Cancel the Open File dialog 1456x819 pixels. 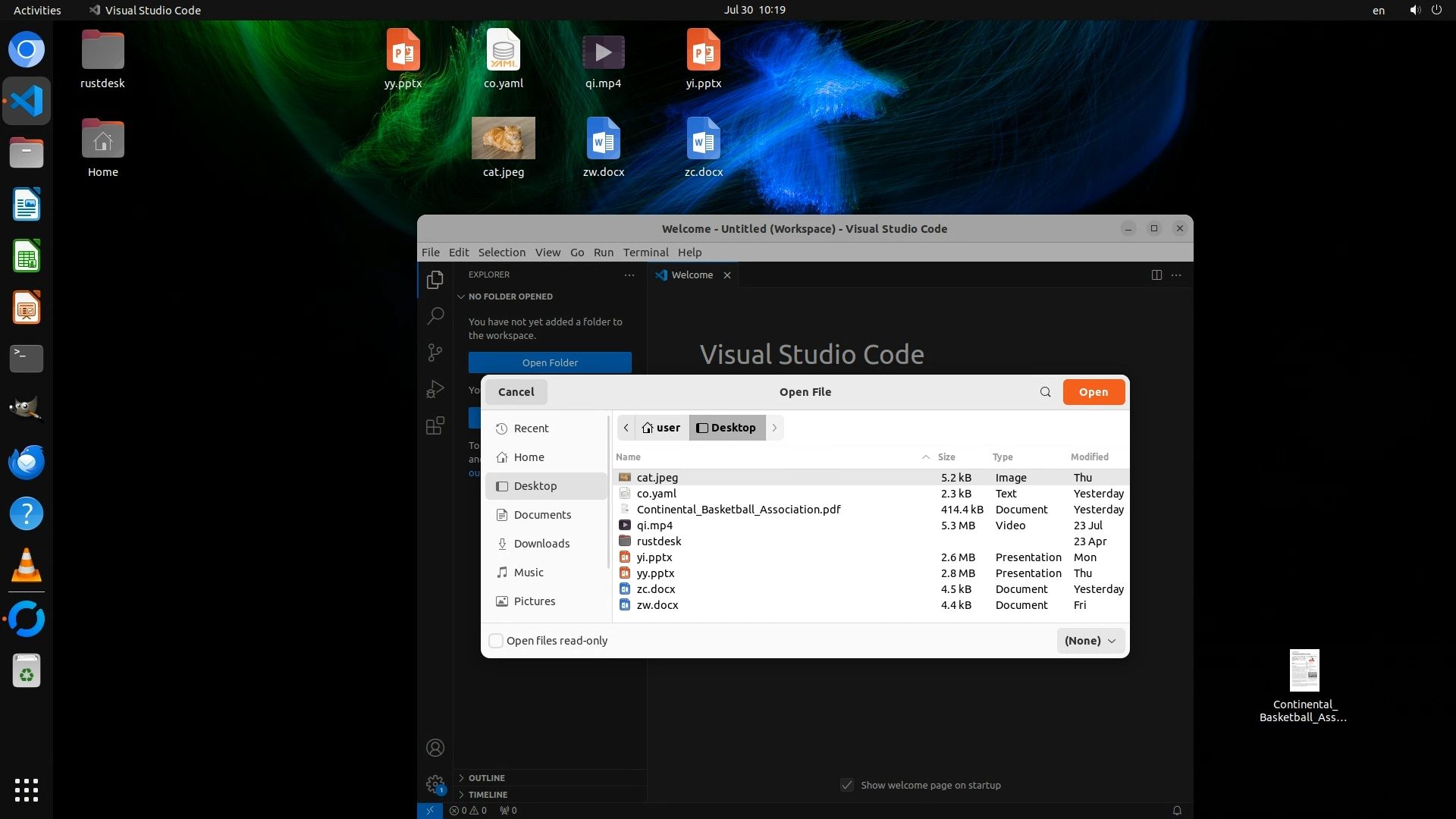click(x=516, y=392)
